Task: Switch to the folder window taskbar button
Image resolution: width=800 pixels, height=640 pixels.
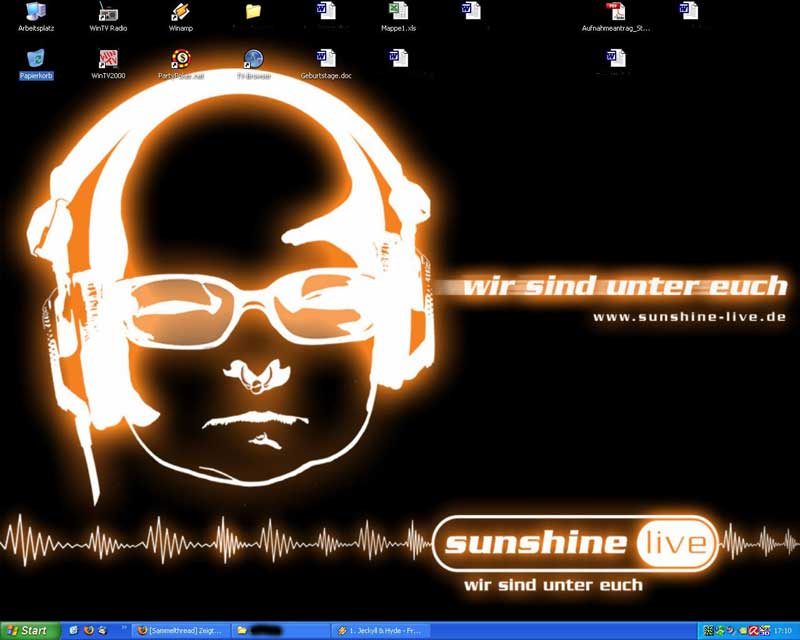Action: [x=282, y=631]
